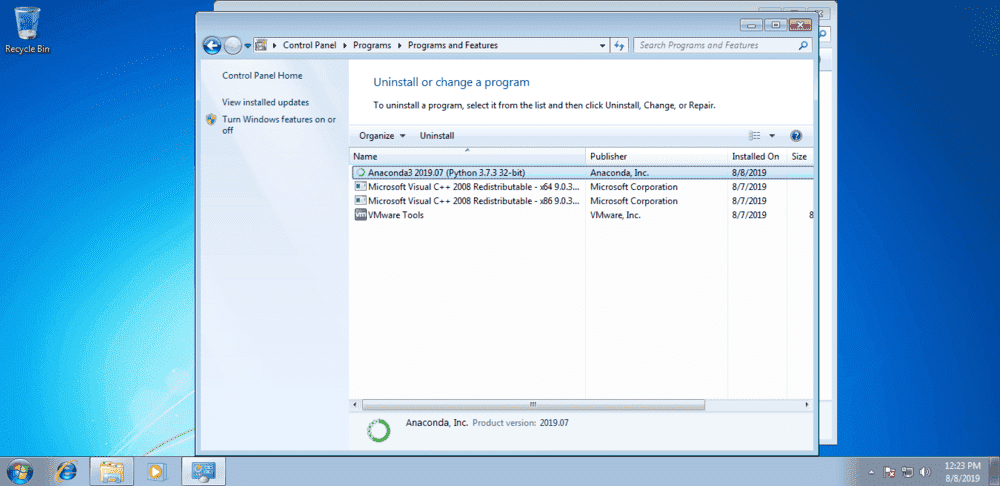Image resolution: width=1000 pixels, height=486 pixels.
Task: Click the Back navigation arrow button
Action: pos(211,45)
